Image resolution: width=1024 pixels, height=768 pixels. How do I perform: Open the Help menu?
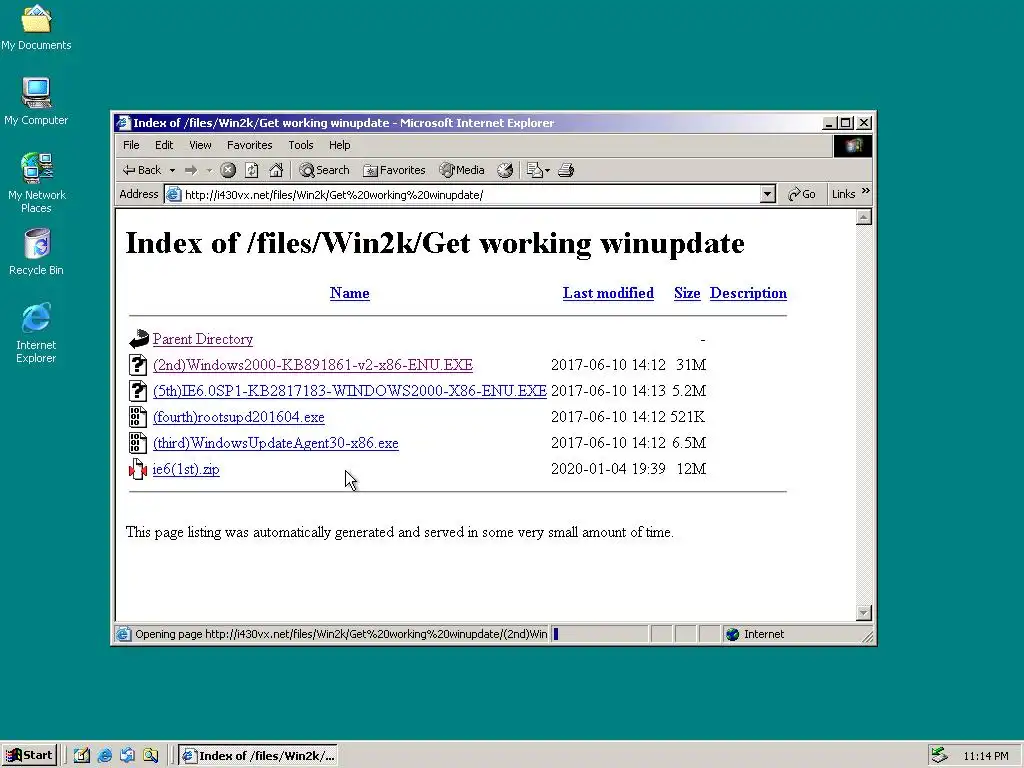(340, 145)
